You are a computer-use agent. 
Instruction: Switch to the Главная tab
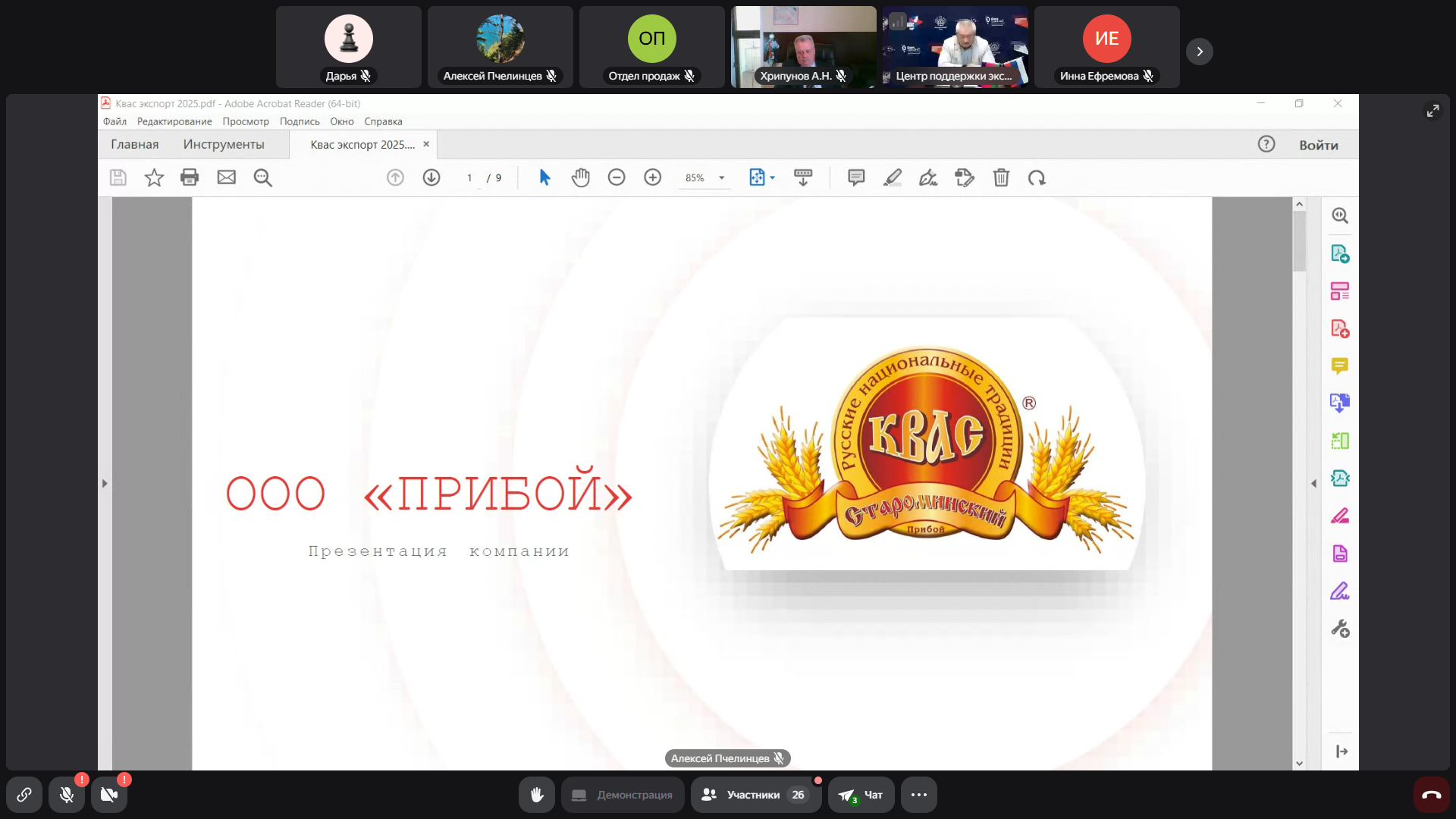[x=135, y=144]
